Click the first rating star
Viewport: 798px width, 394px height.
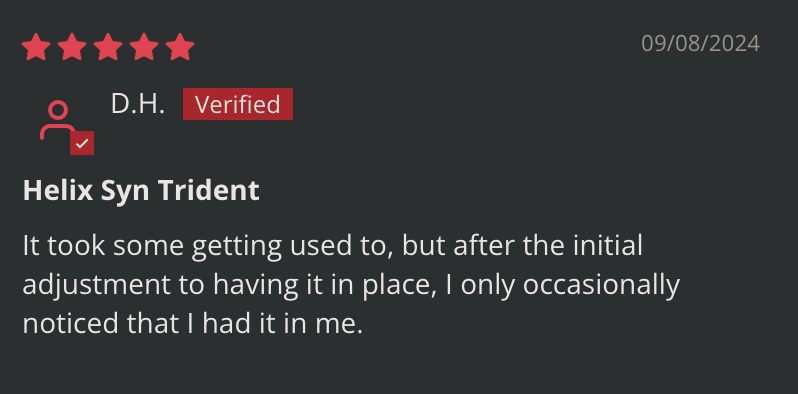[x=36, y=47]
